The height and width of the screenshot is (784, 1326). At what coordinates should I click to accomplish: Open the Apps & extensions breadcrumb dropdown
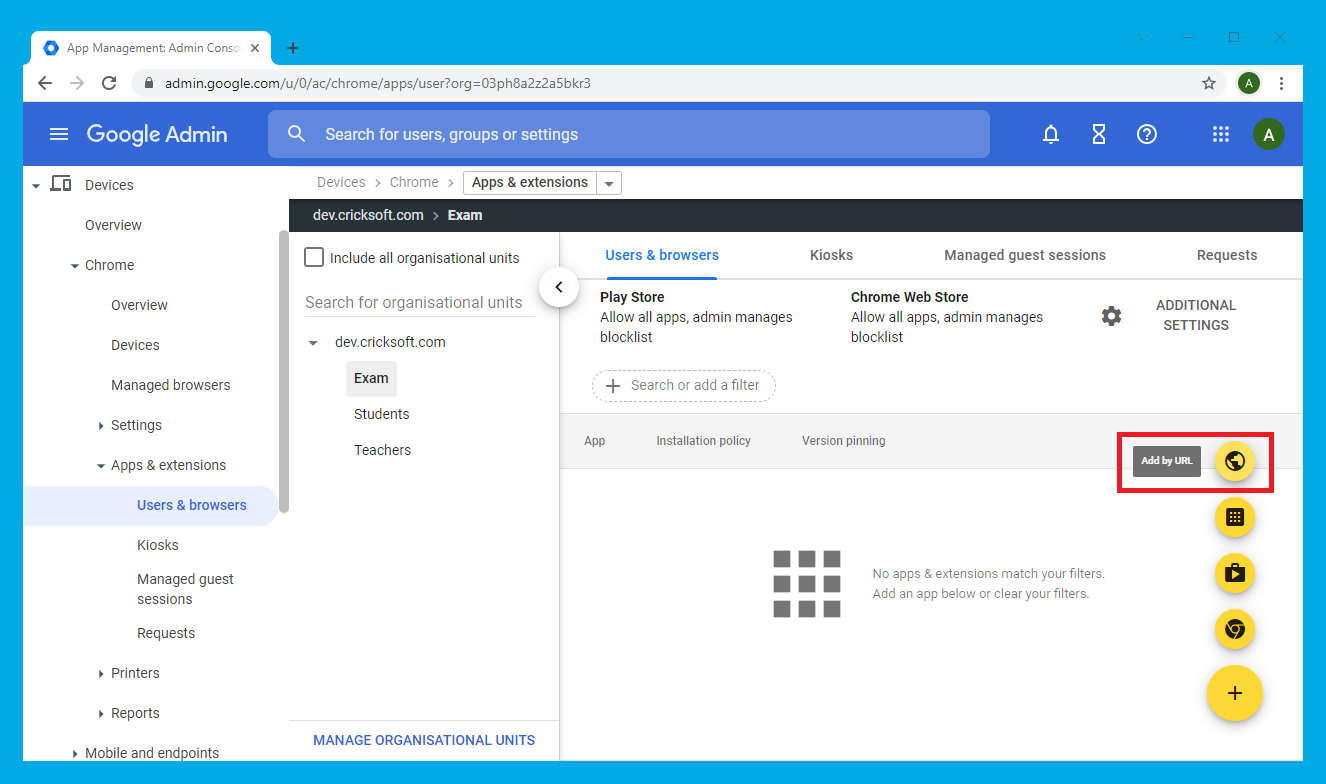click(609, 183)
